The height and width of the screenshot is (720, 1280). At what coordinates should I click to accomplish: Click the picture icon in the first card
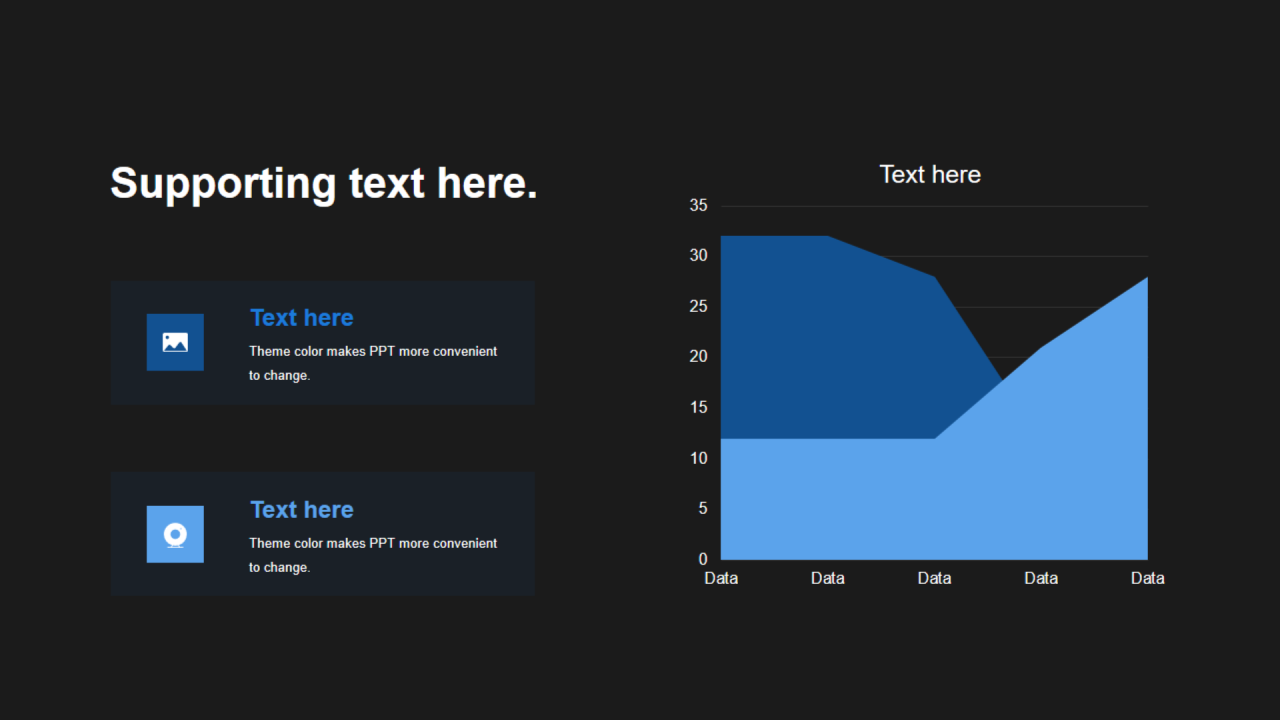(x=175, y=342)
